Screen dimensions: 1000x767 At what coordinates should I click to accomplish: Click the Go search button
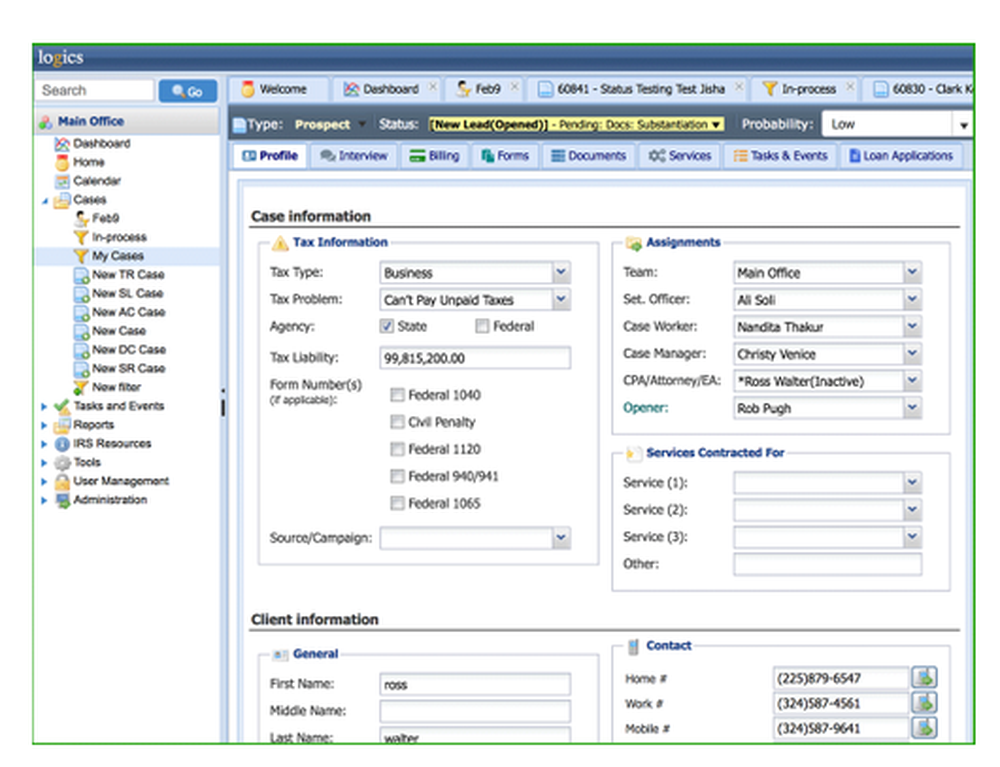pos(188,91)
